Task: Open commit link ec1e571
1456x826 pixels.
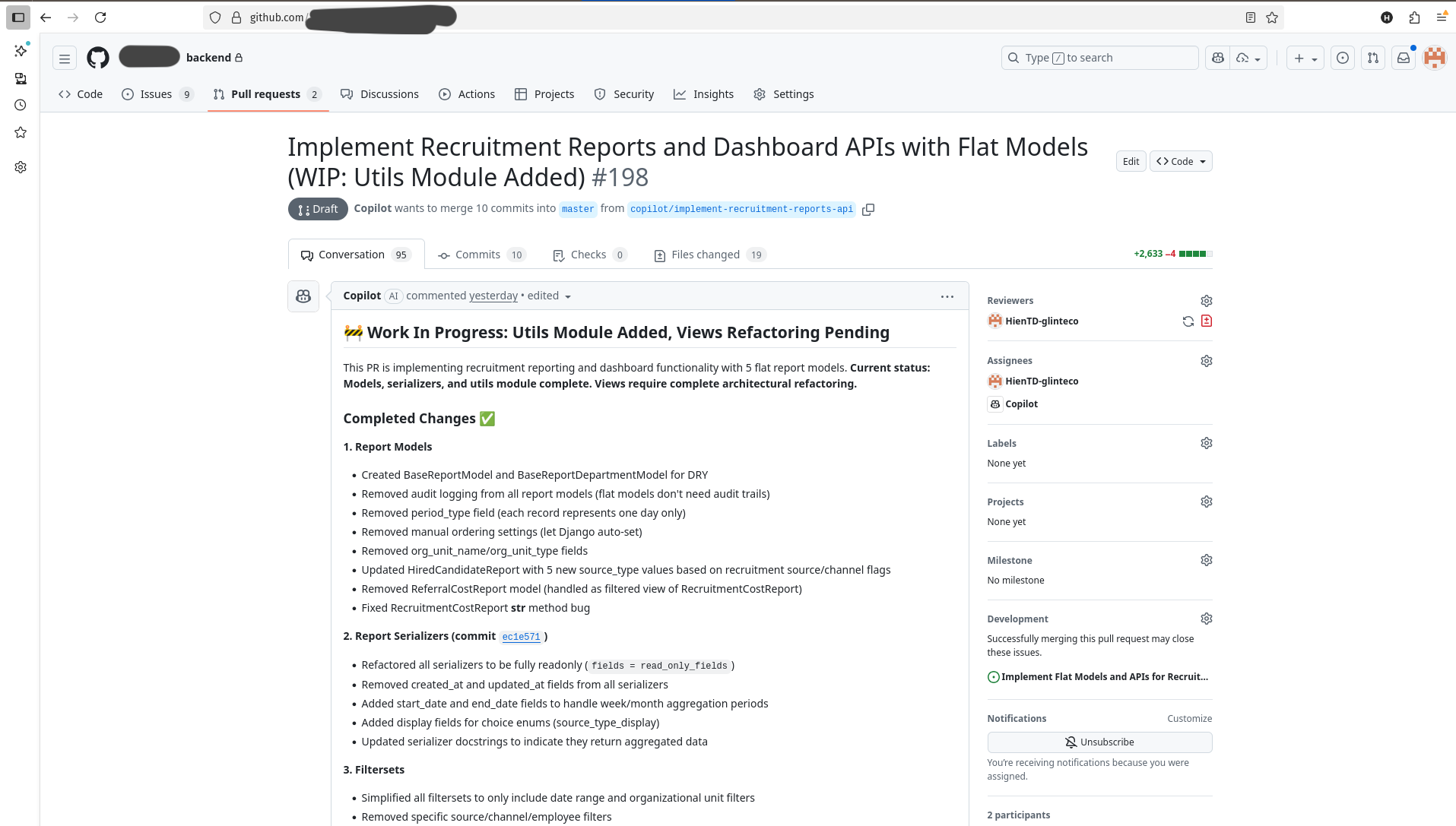Action: click(520, 637)
